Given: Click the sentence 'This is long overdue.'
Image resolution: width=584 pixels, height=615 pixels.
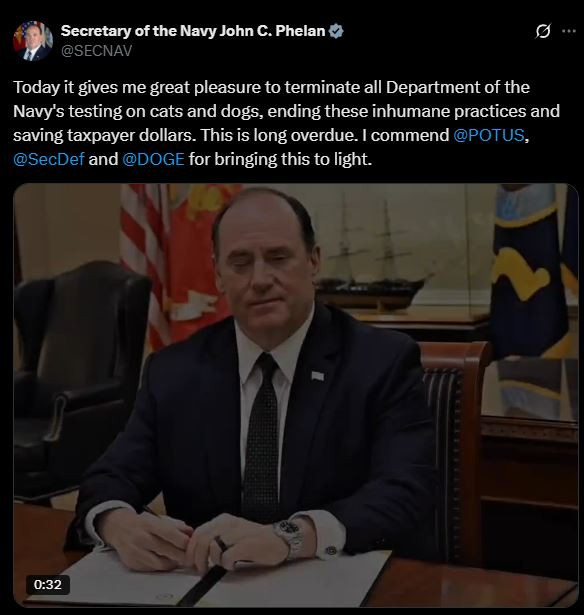Looking at the screenshot, I should [280, 135].
